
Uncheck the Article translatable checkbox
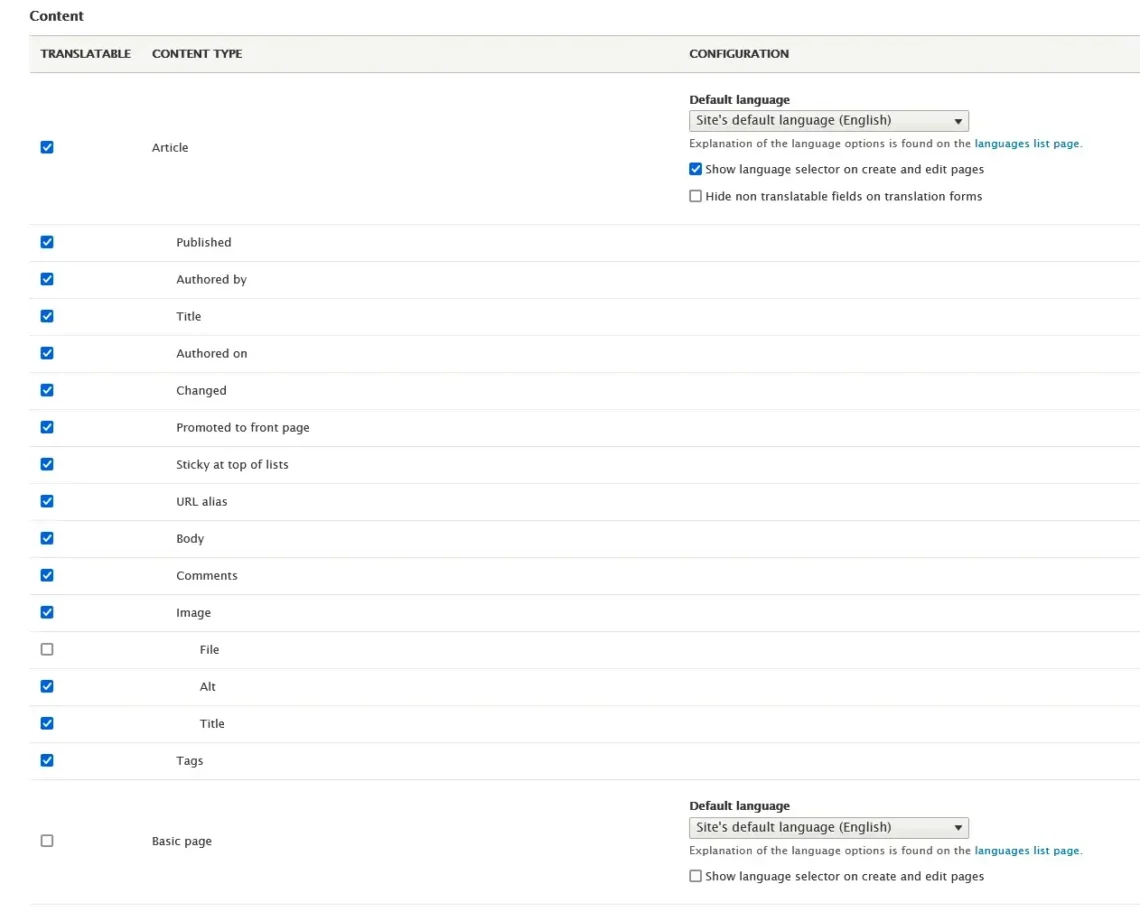tap(46, 147)
